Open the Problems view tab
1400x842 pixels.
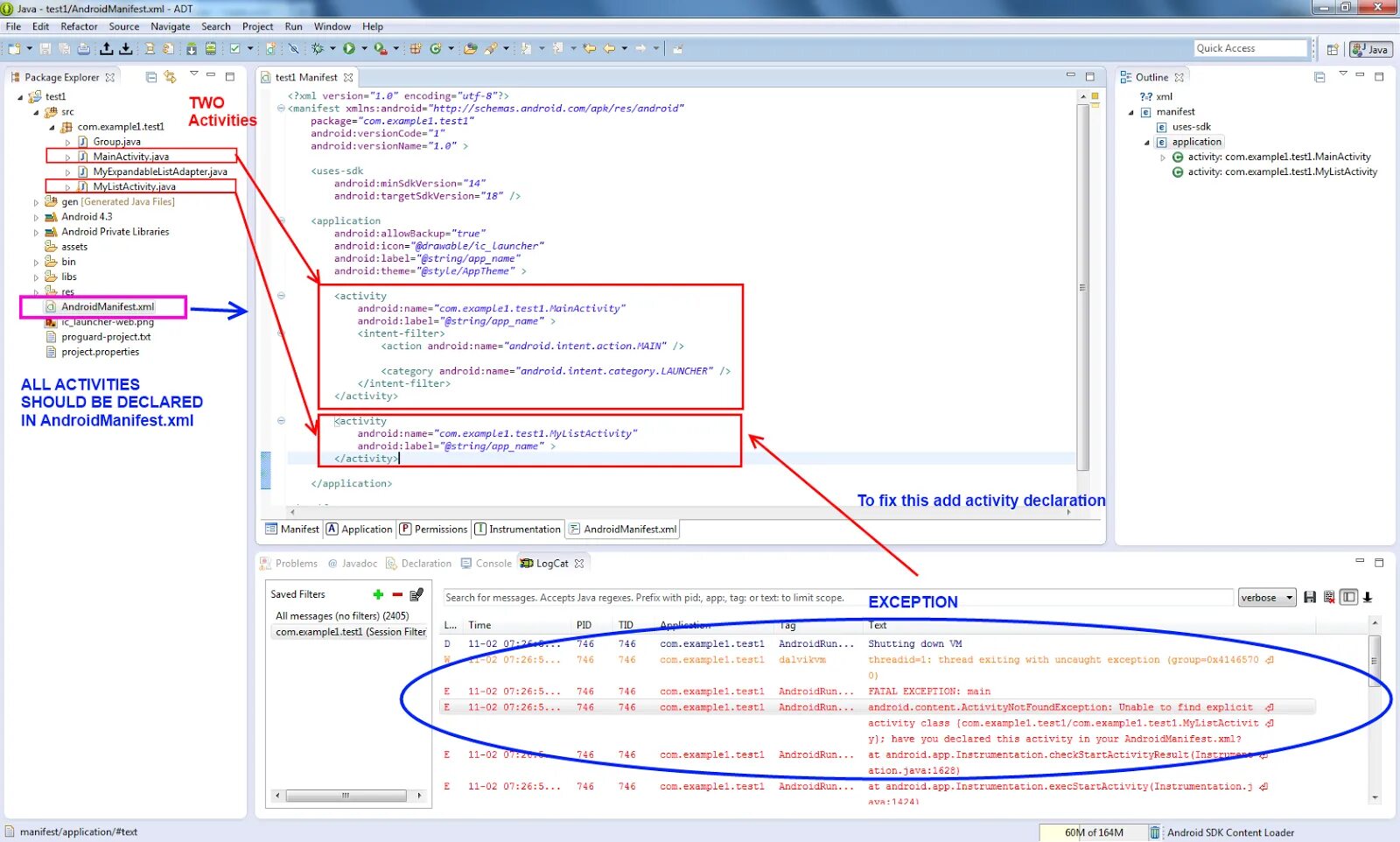pos(290,564)
